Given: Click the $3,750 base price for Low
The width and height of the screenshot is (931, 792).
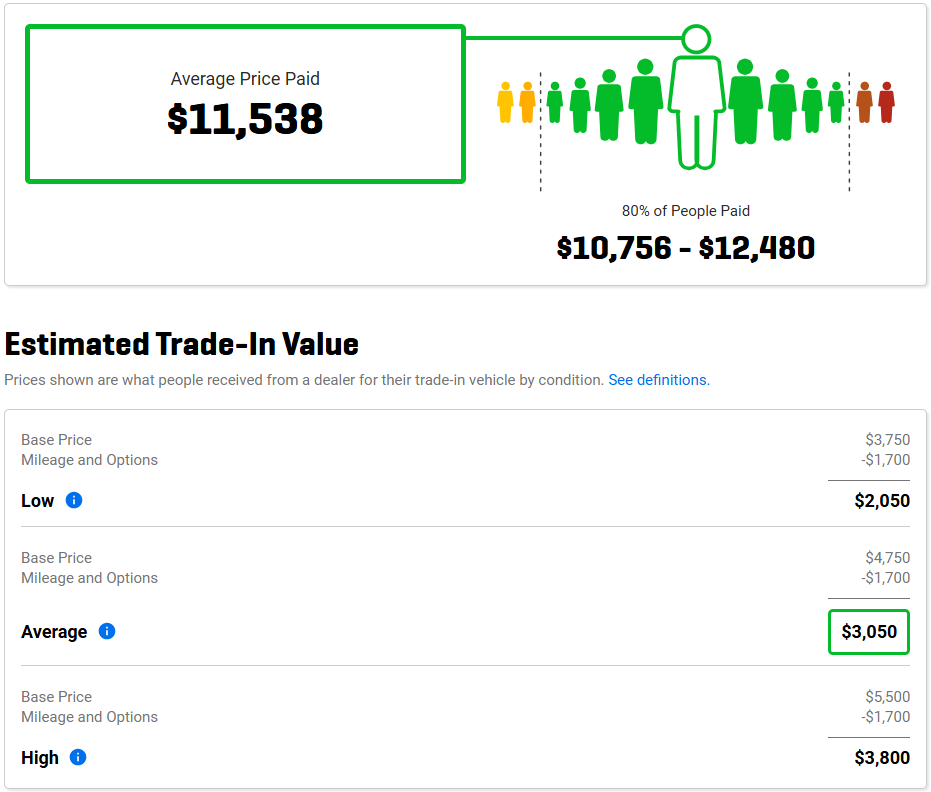Looking at the screenshot, I should point(887,440).
